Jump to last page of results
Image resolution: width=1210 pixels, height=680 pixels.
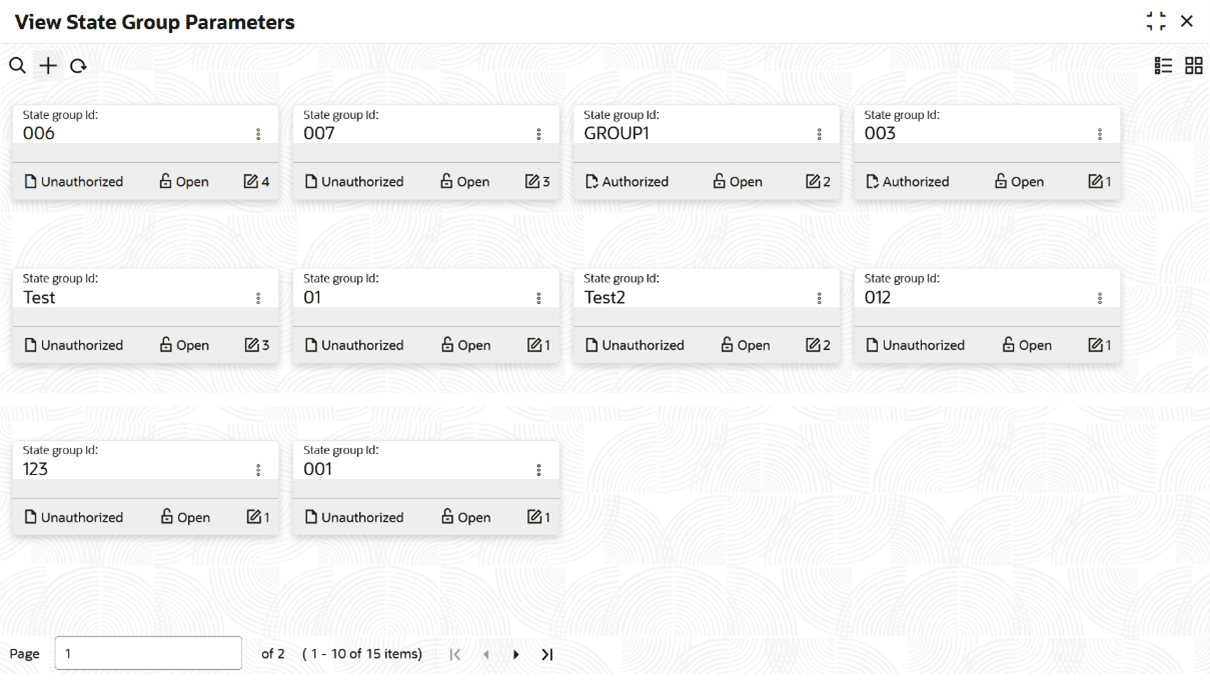point(547,655)
